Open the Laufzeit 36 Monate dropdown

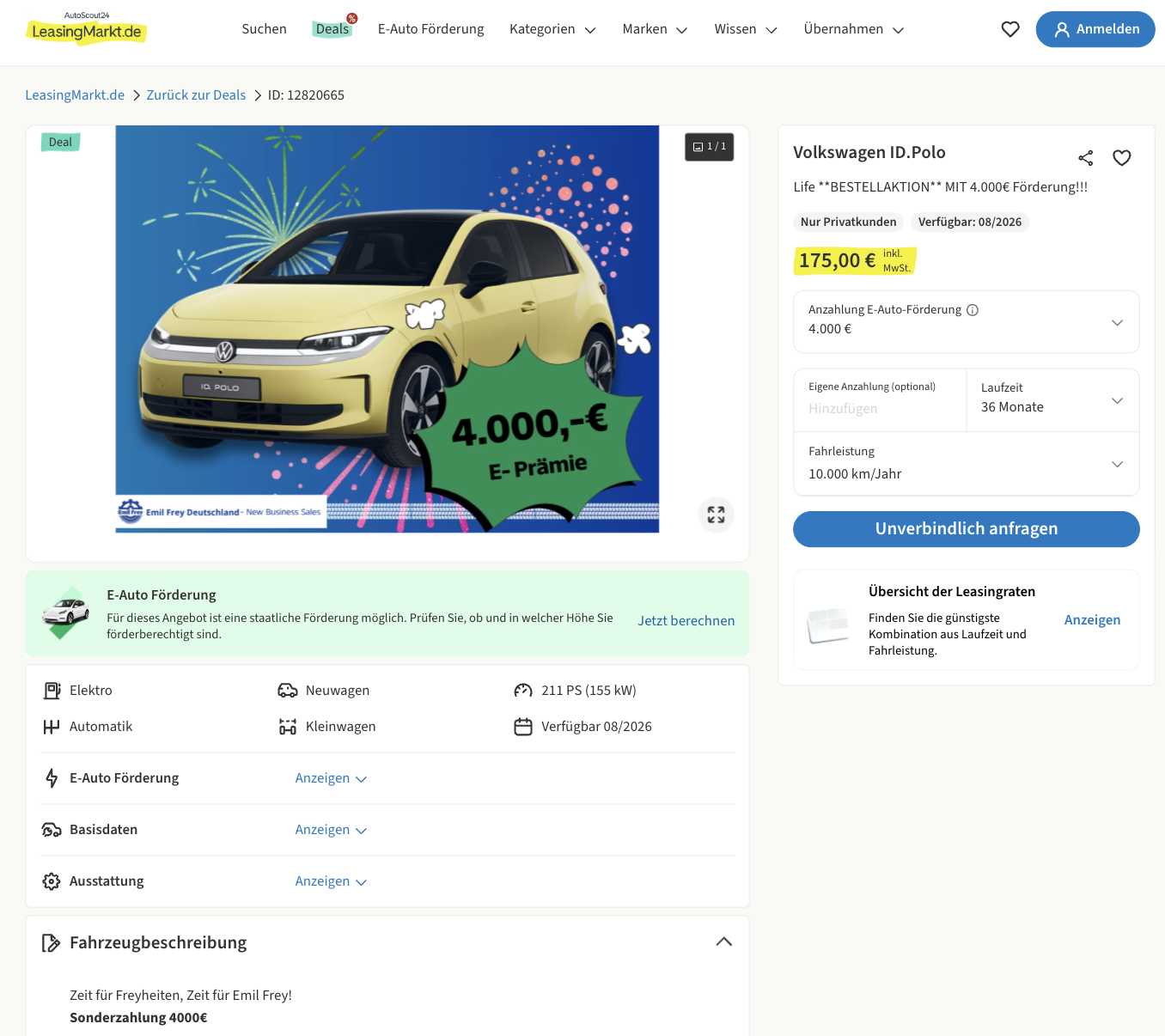[x=1052, y=400]
